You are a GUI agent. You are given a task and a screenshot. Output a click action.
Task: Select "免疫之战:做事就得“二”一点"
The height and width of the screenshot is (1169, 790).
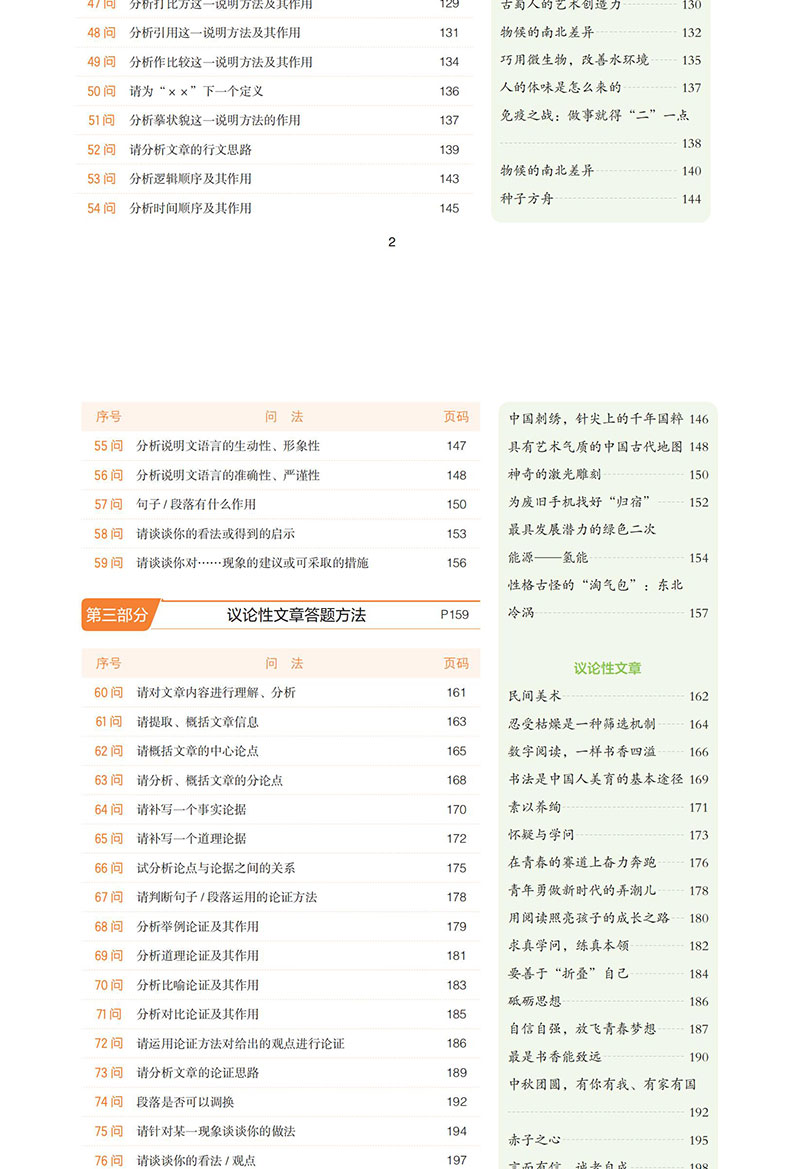[594, 115]
